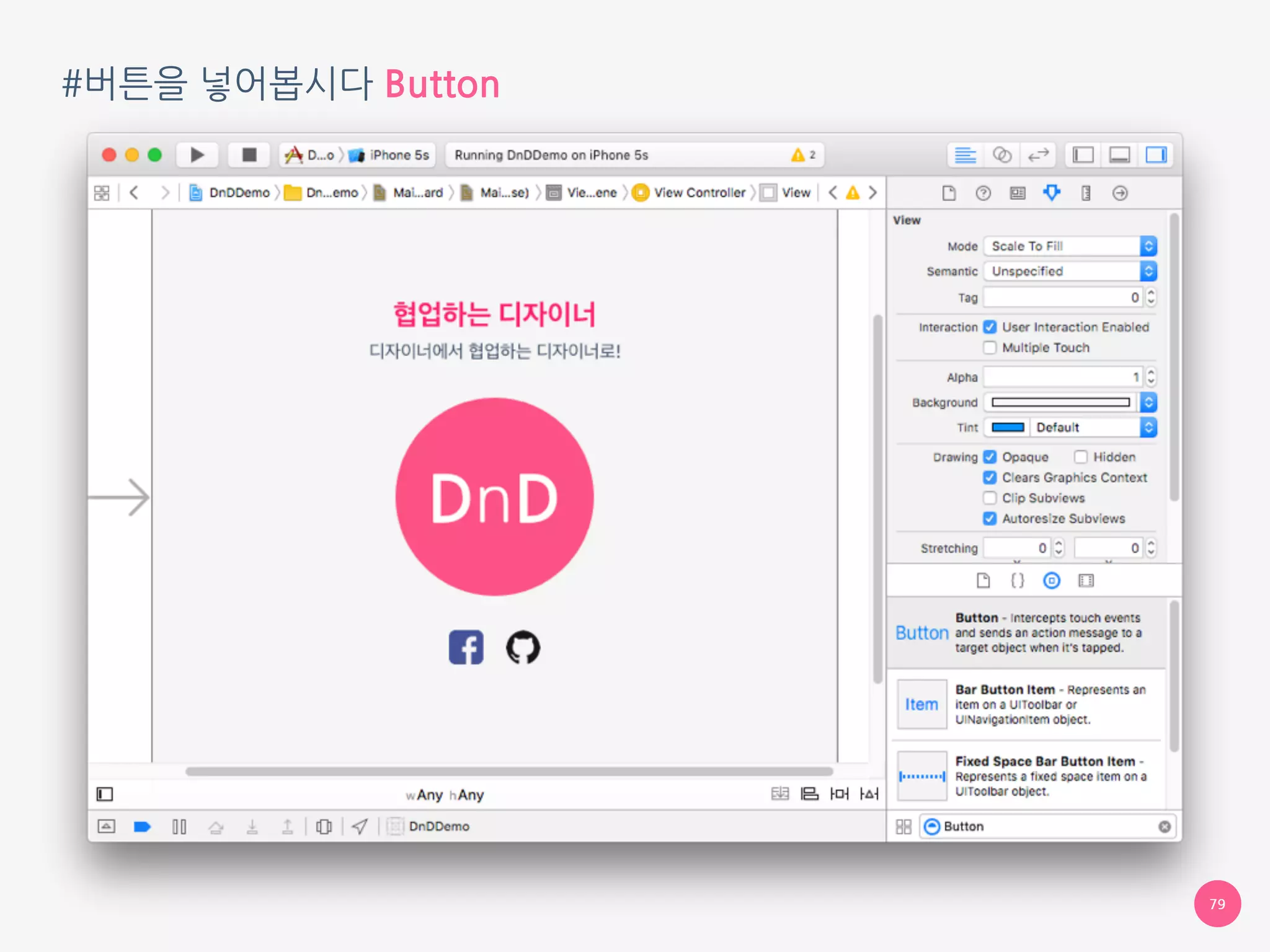Enable the Hidden checkbox
This screenshot has height=952, width=1270.
tap(1080, 457)
